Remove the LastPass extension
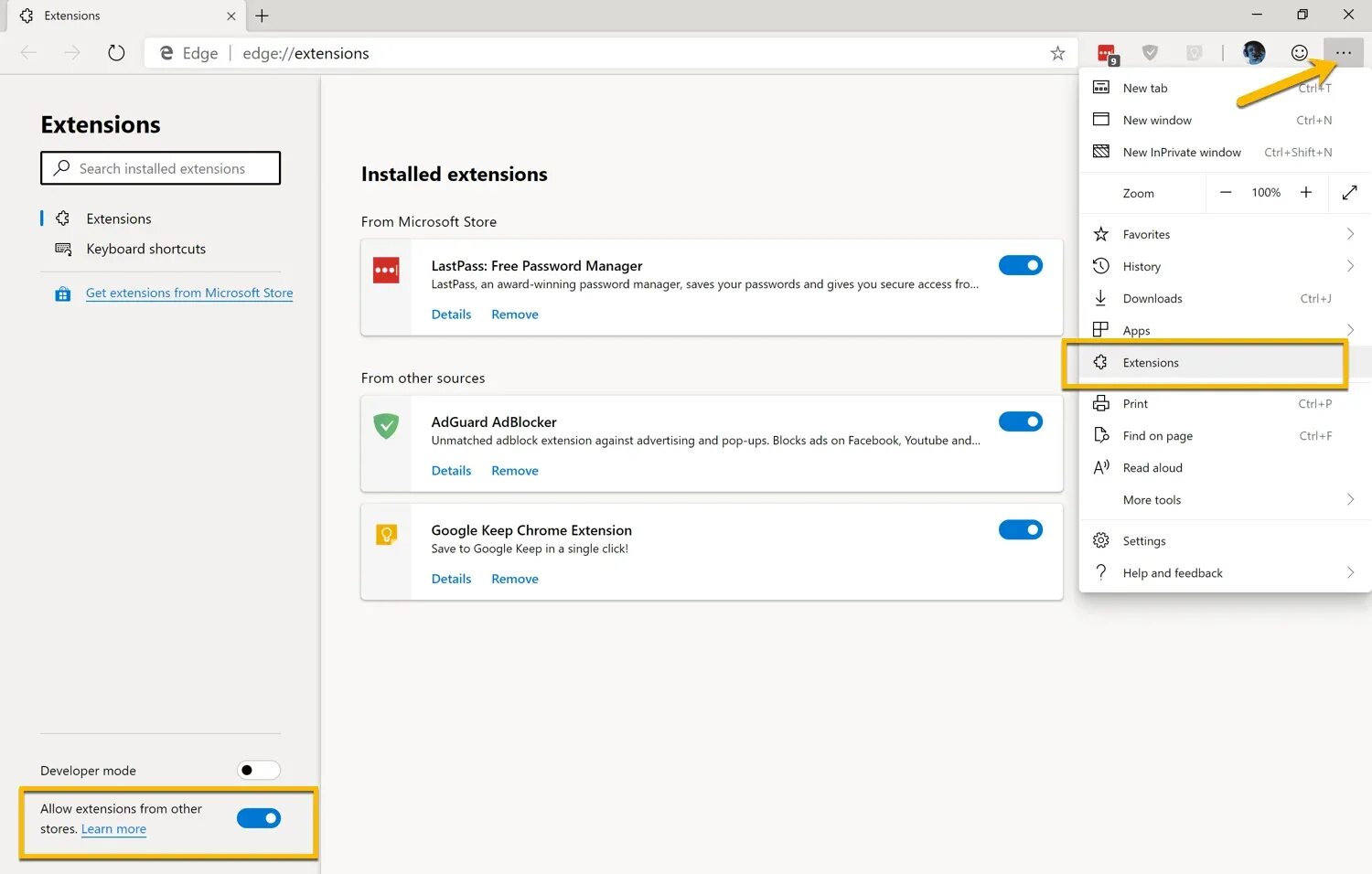The width and height of the screenshot is (1372, 874). 515,314
